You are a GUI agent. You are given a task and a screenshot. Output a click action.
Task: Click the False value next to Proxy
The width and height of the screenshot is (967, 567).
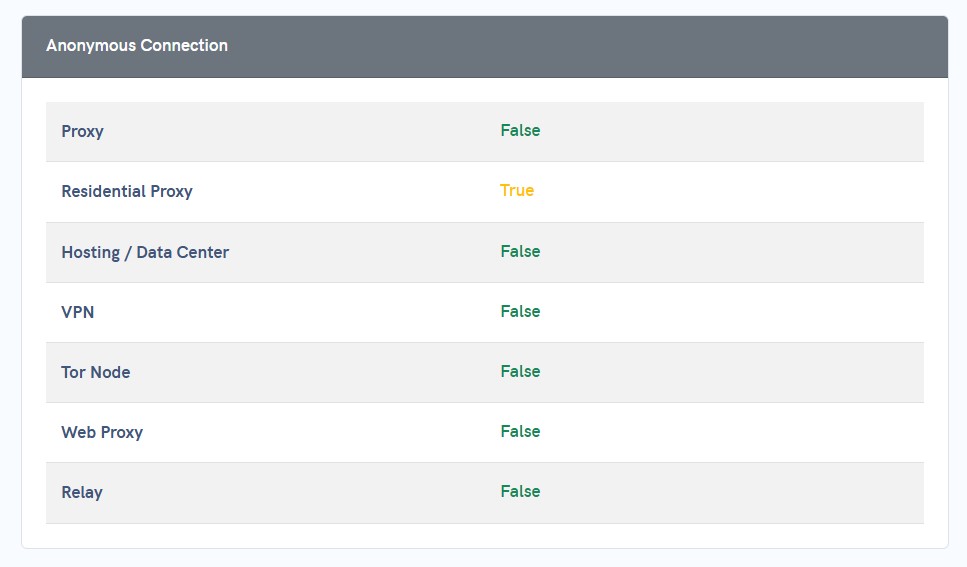[520, 130]
